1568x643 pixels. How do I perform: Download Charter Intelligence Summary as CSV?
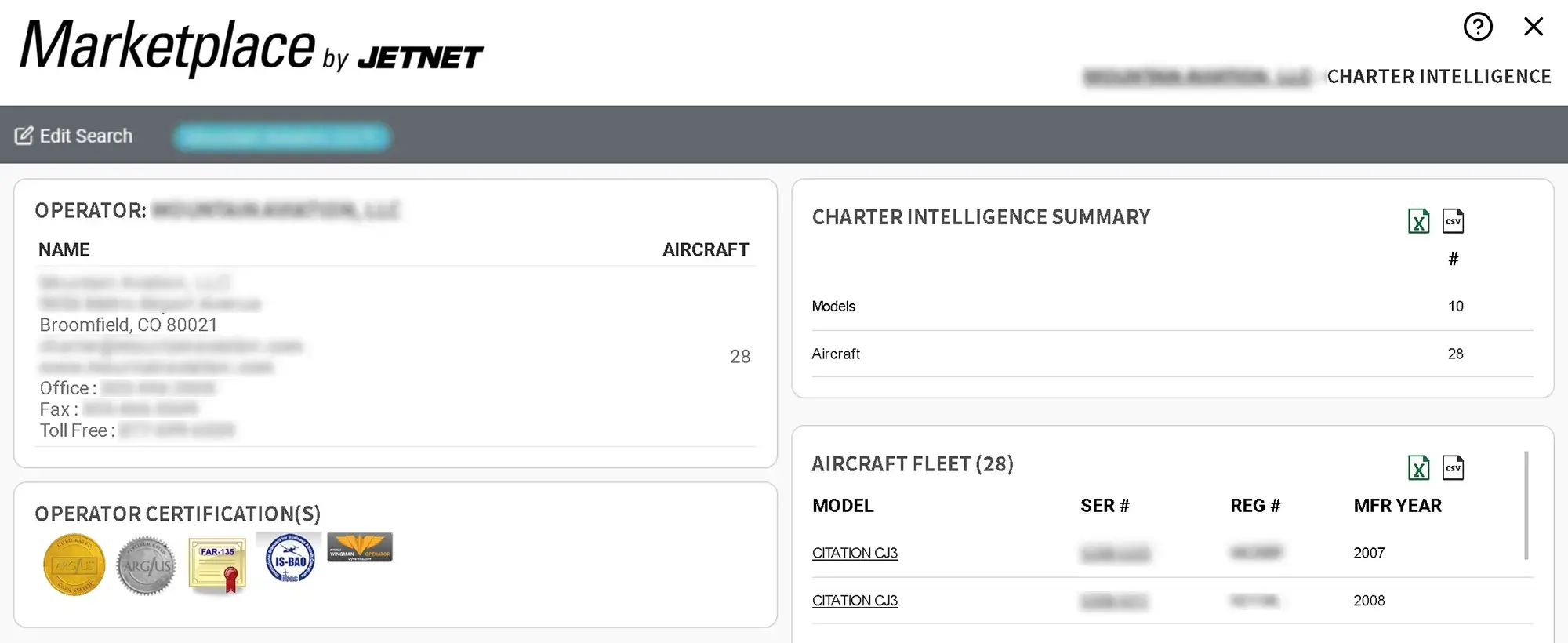click(1453, 221)
